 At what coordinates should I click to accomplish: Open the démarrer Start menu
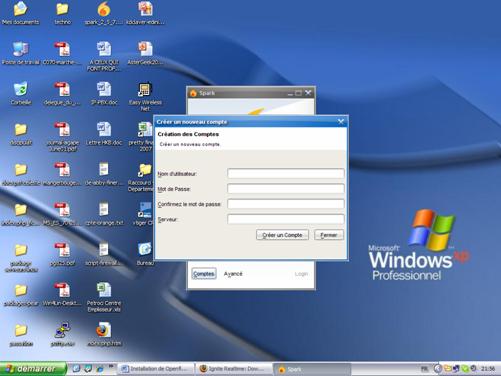(x=33, y=369)
